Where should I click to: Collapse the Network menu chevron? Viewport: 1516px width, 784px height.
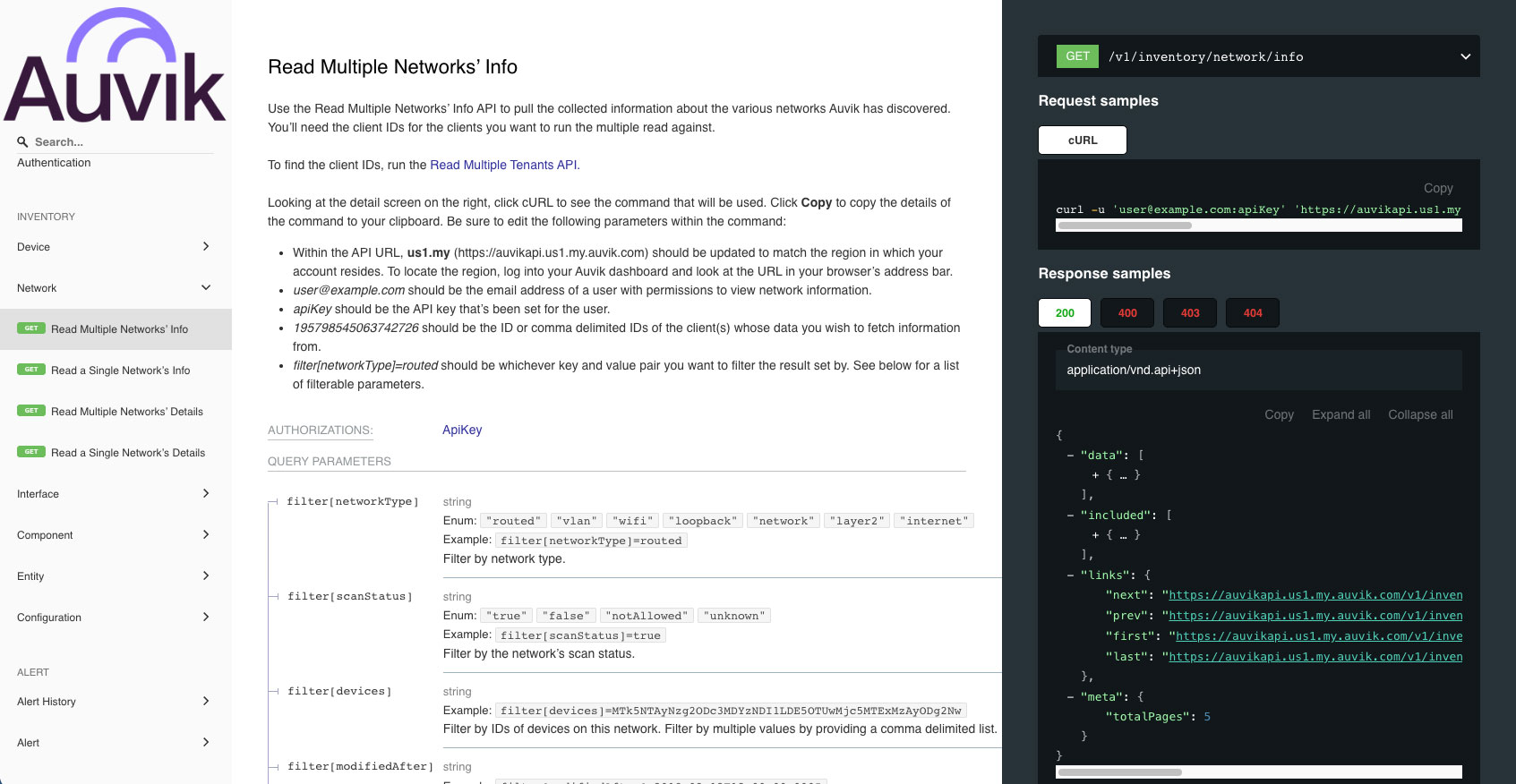(206, 287)
